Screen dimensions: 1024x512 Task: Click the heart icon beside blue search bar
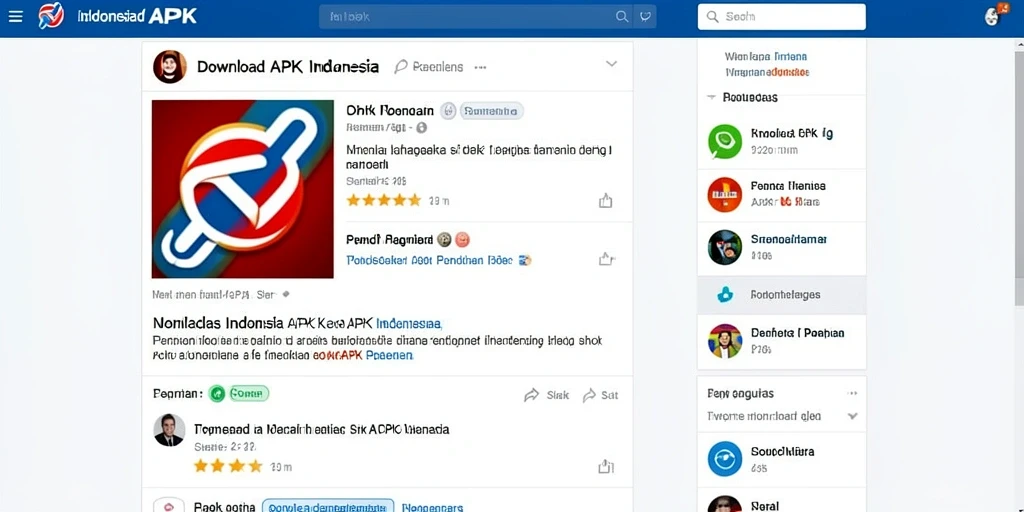pos(645,17)
